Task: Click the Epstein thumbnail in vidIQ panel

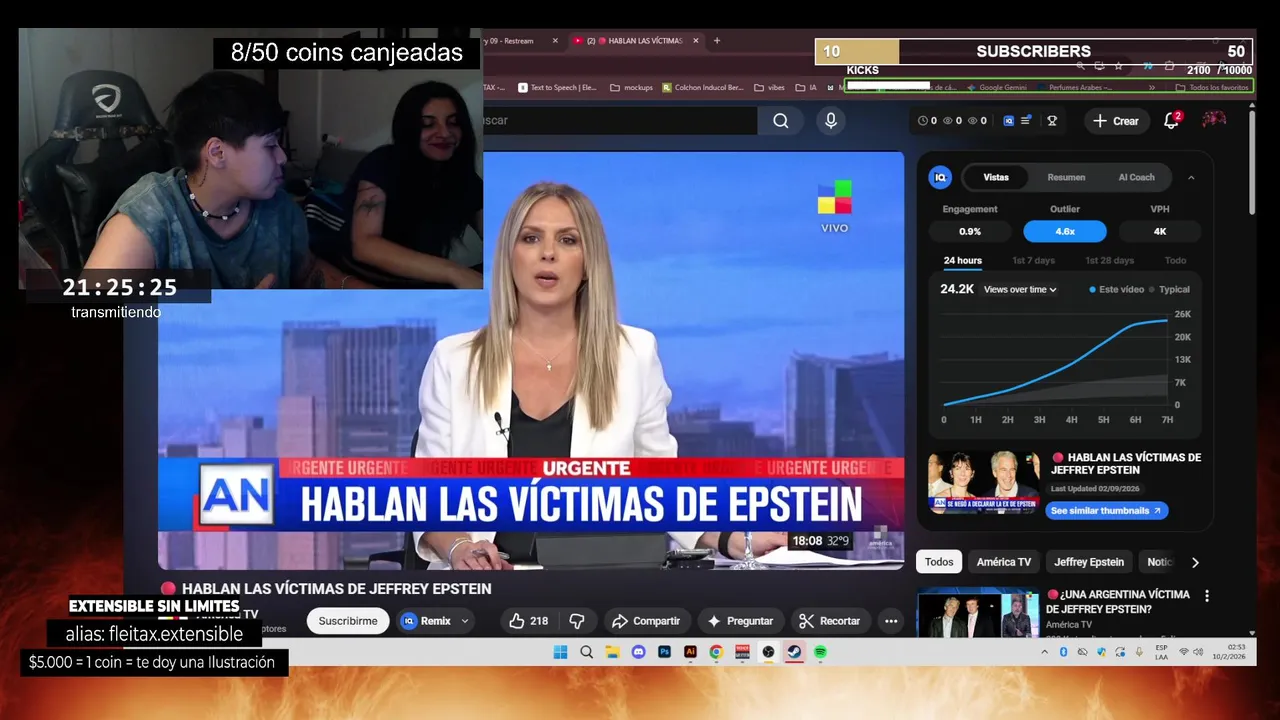Action: pyautogui.click(x=984, y=483)
